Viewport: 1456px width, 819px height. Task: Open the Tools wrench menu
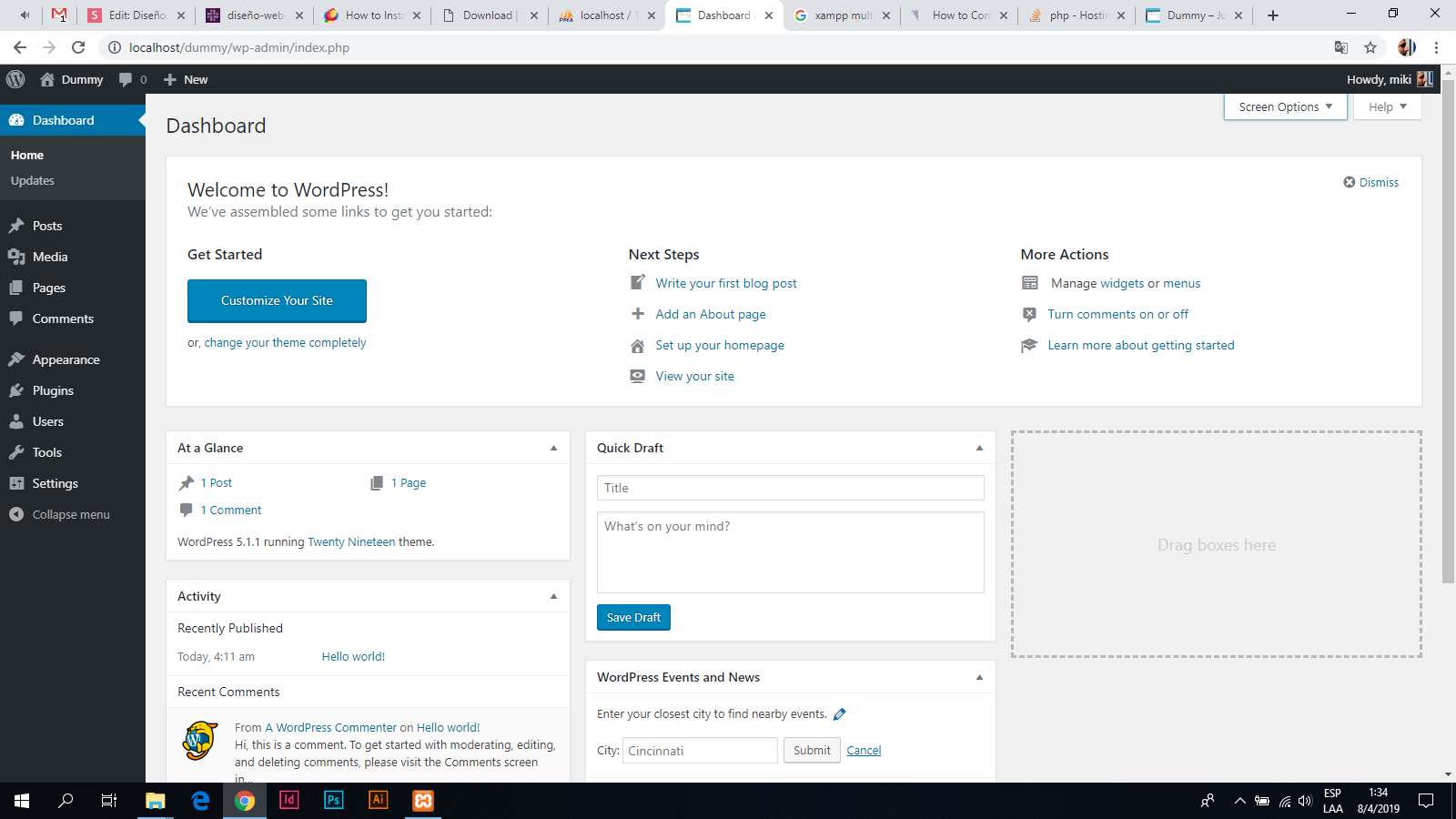[x=16, y=452]
